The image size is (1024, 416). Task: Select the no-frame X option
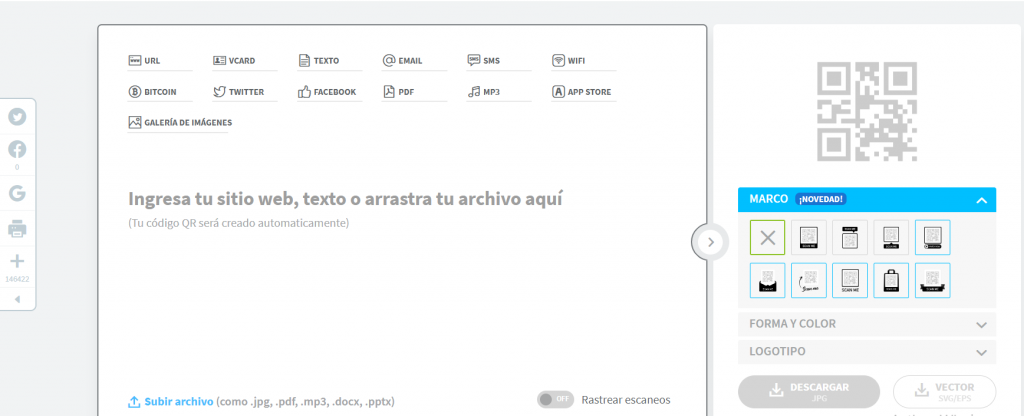click(x=767, y=237)
